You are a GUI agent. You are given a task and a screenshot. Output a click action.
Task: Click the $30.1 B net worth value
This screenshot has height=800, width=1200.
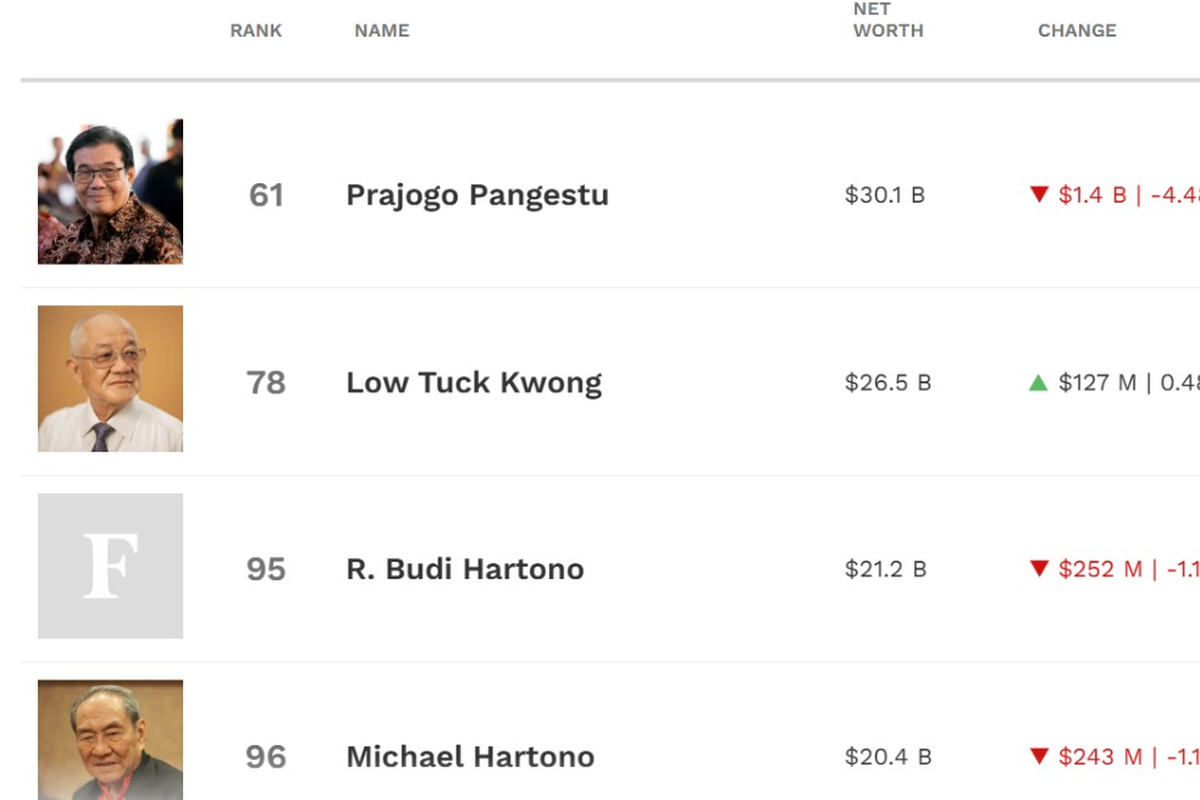(885, 195)
